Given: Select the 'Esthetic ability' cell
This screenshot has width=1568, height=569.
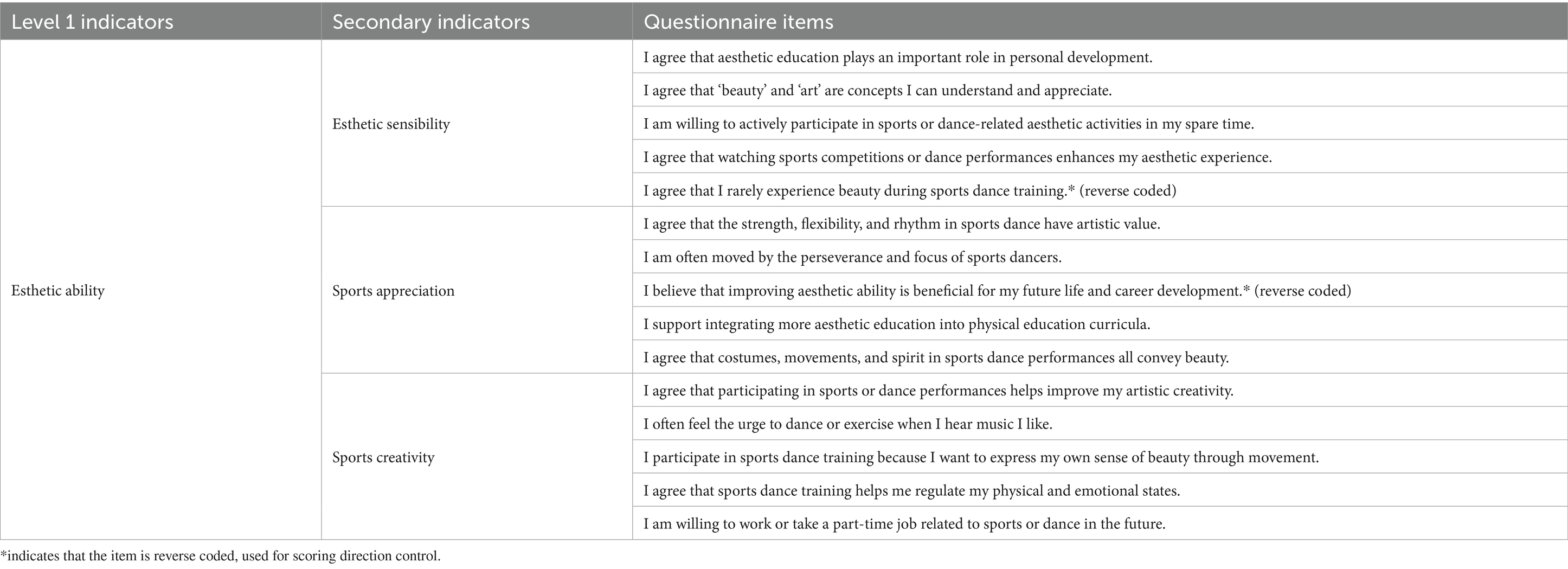Looking at the screenshot, I should point(160,290).
